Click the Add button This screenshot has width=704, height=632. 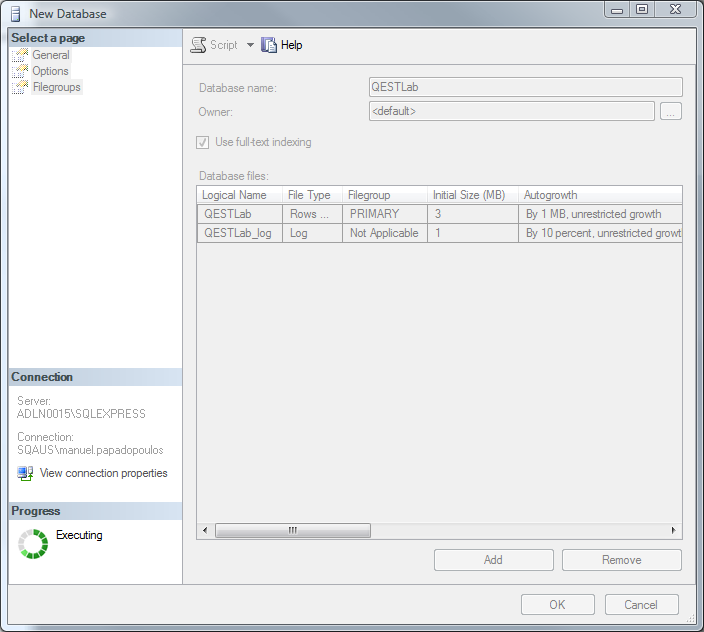493,560
